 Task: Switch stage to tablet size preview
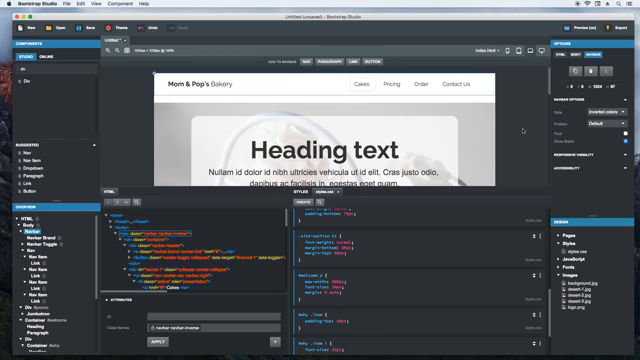coord(519,51)
